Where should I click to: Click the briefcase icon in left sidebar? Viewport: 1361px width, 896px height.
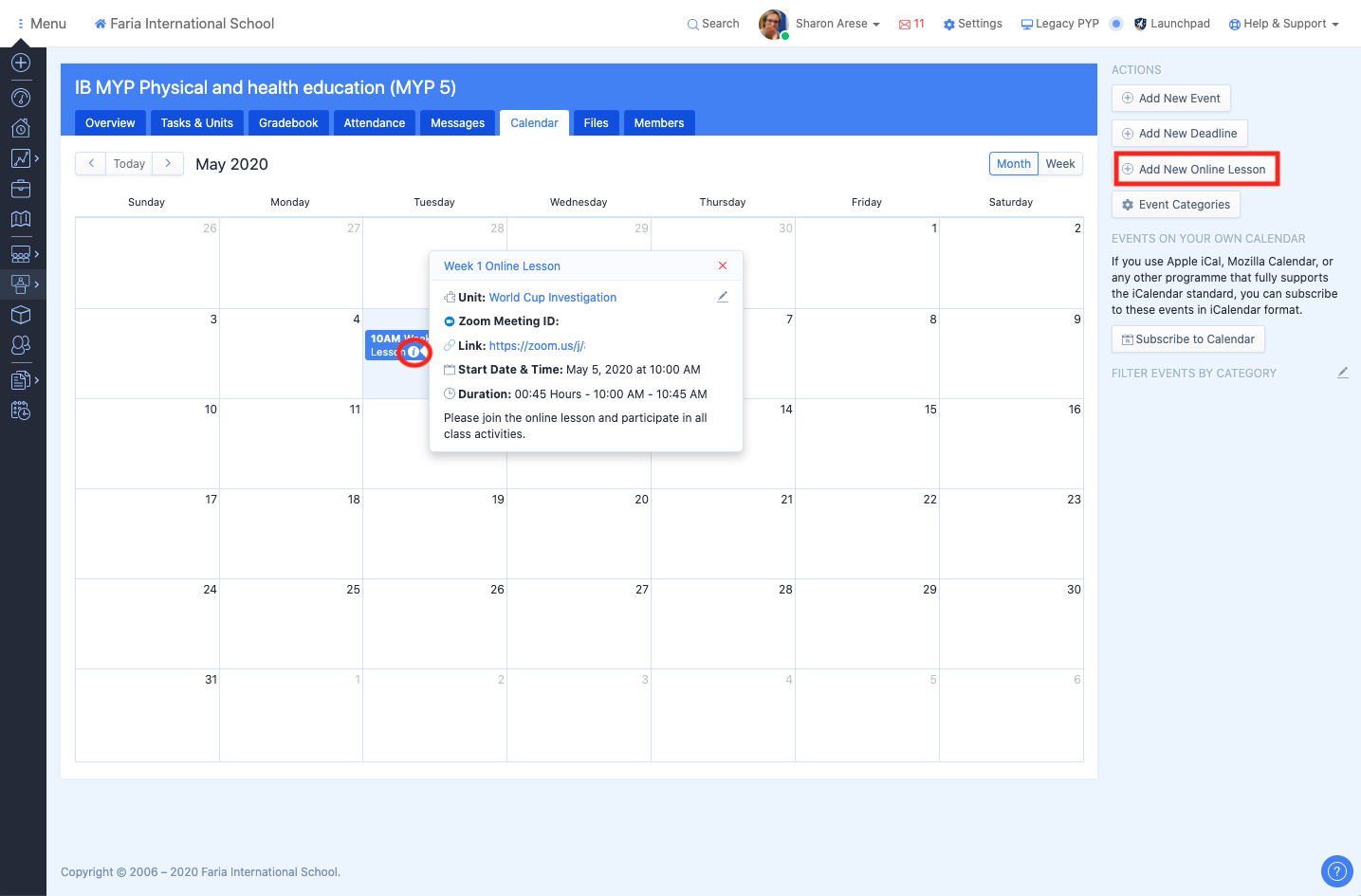[x=21, y=189]
